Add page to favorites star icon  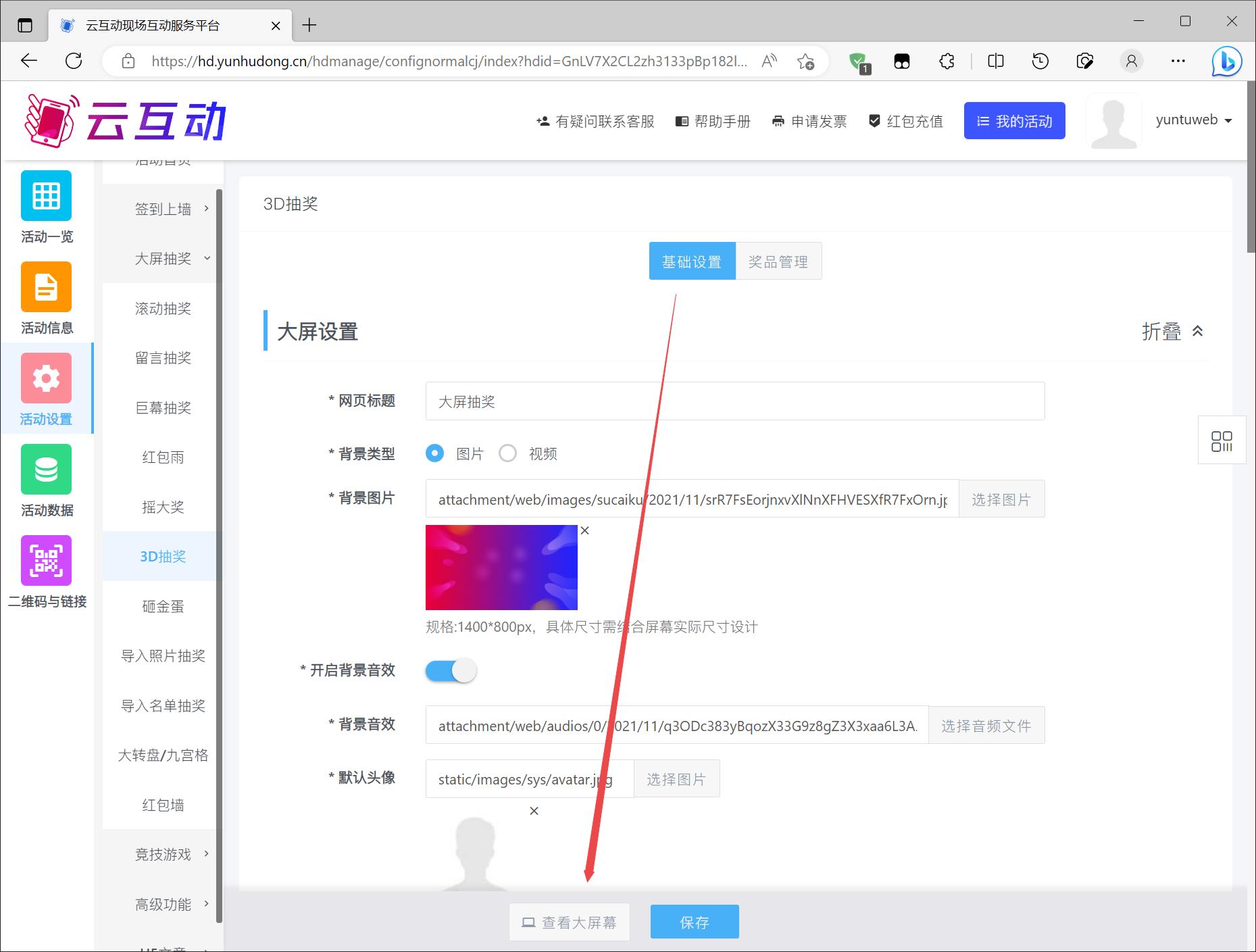pos(805,61)
